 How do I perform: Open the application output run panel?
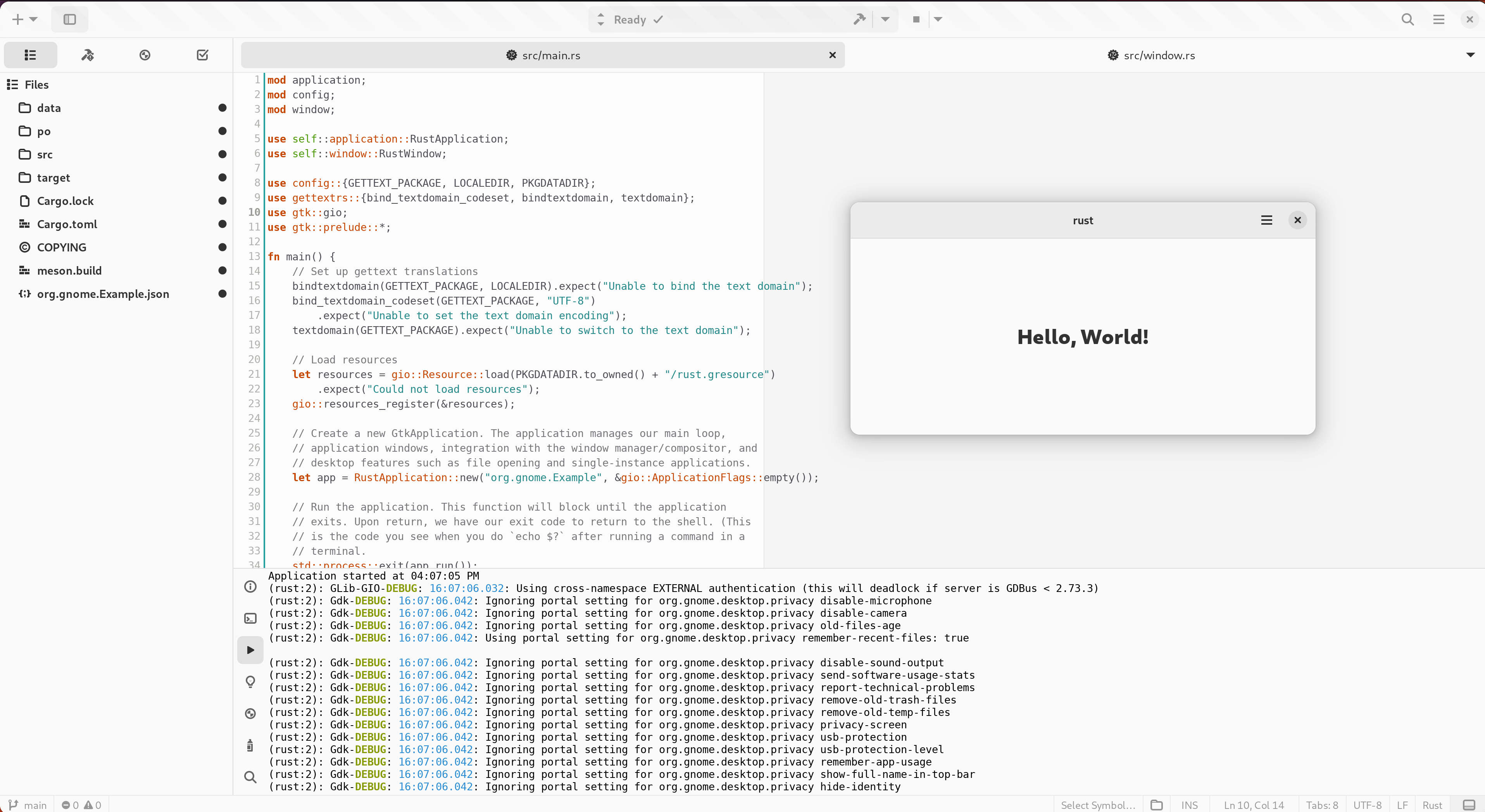pyautogui.click(x=250, y=650)
